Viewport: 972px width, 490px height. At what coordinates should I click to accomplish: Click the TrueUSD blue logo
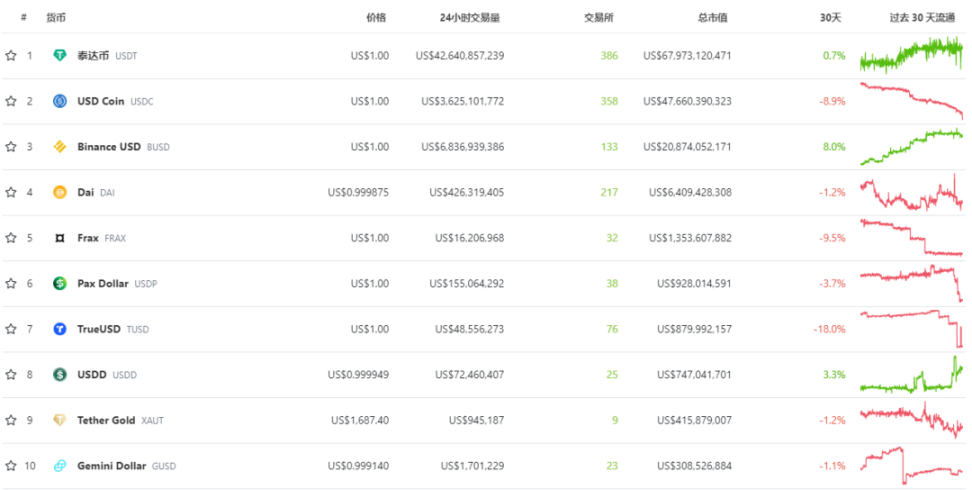pyautogui.click(x=60, y=329)
